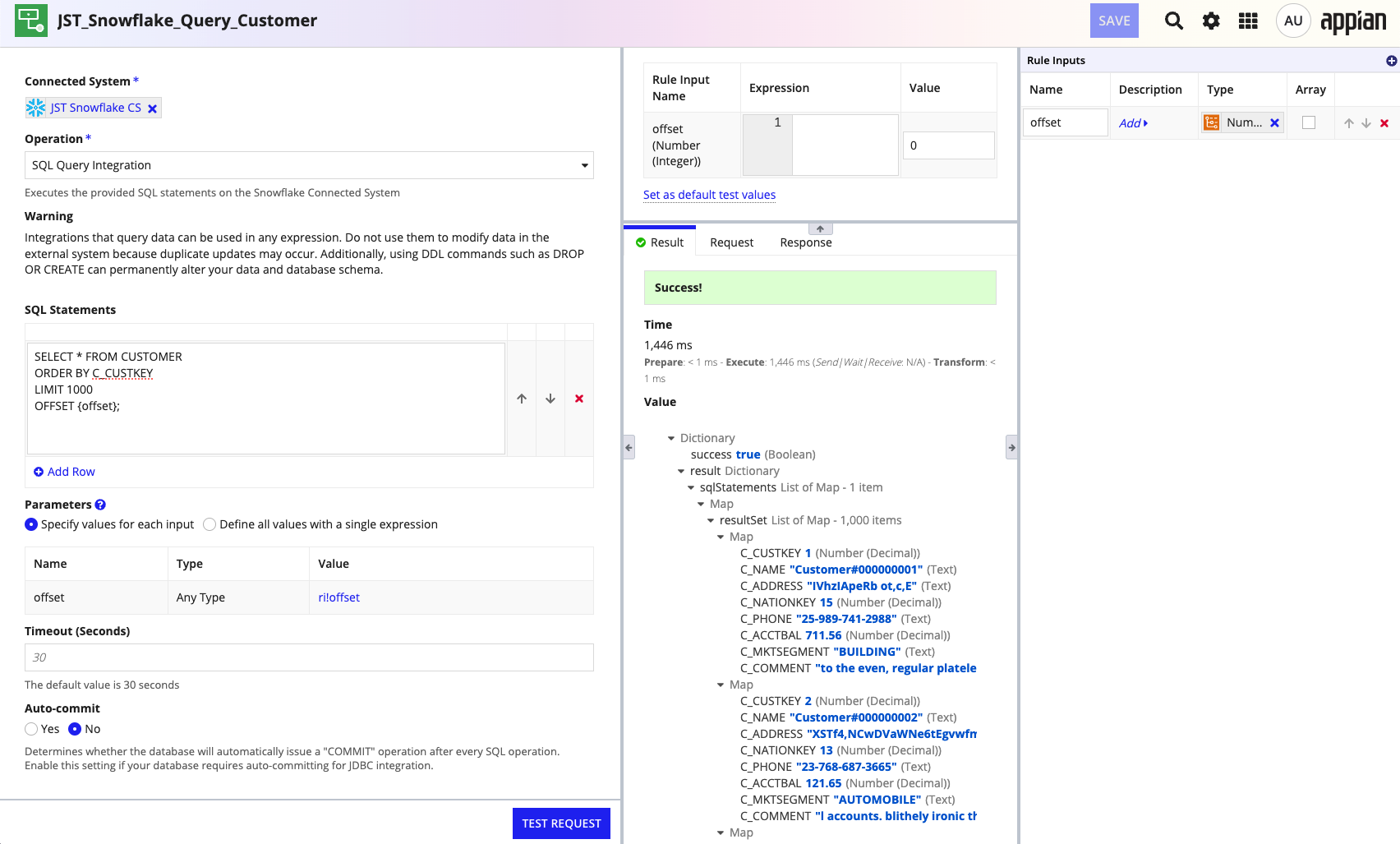The image size is (1400, 844).
Task: Click the SAVE button
Action: (x=1114, y=21)
